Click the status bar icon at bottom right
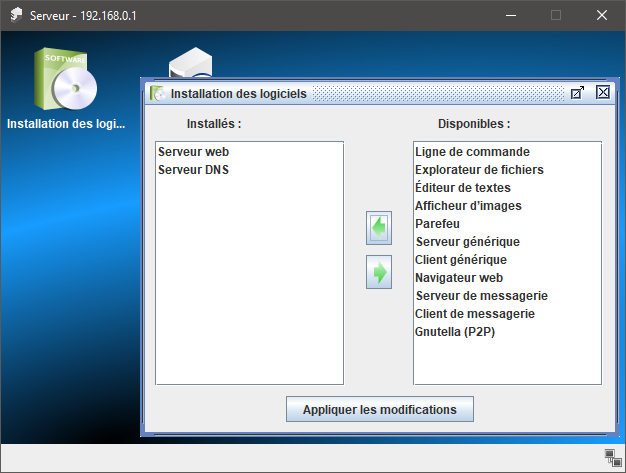 [x=612, y=458]
